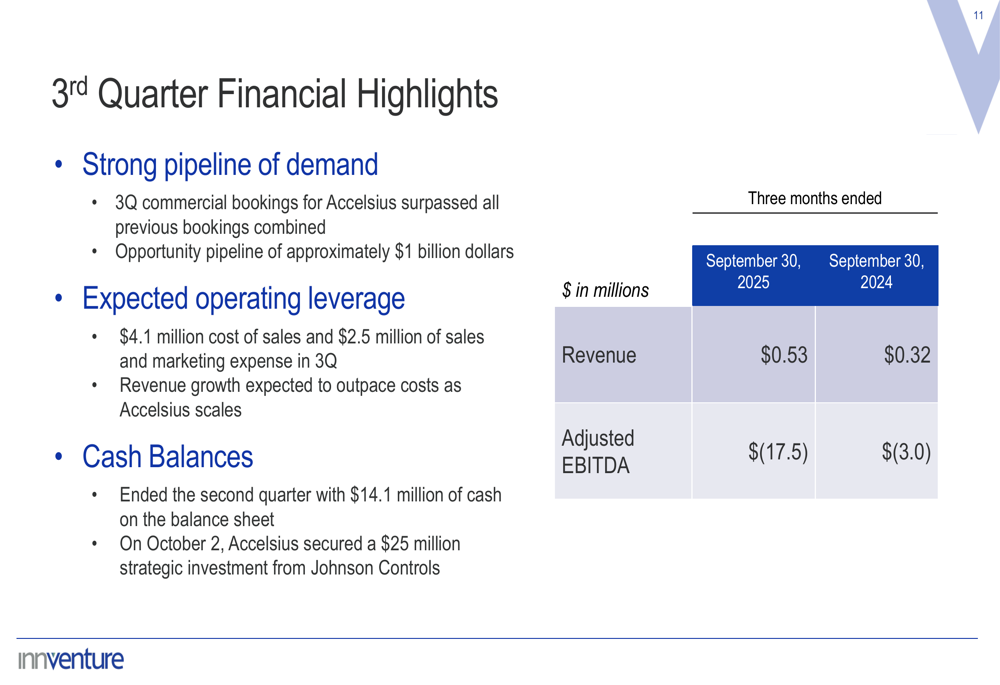Click the Cash Balances heading
The width and height of the screenshot is (1000, 685).
click(167, 457)
